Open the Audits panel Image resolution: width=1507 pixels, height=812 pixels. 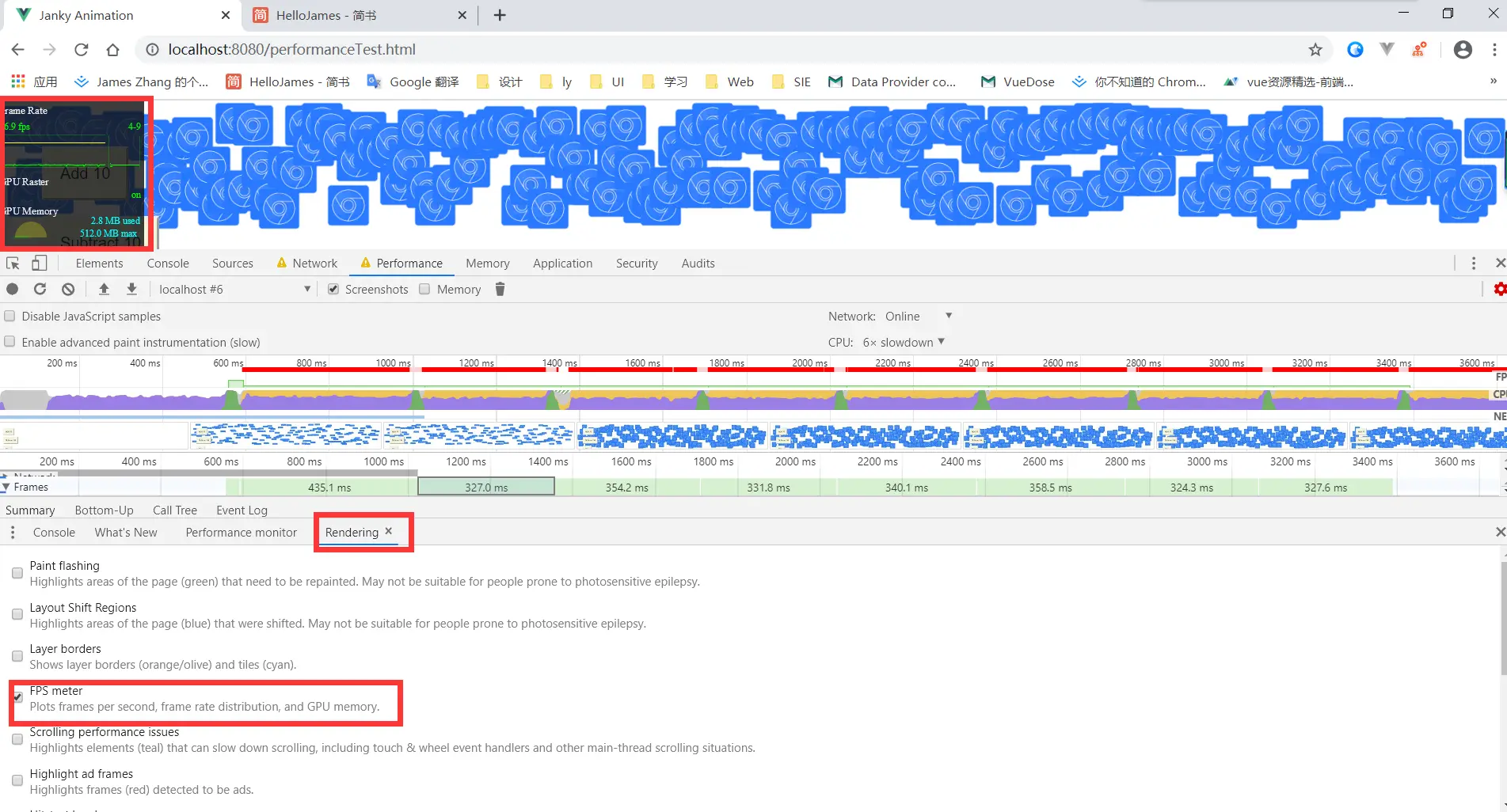[698, 264]
